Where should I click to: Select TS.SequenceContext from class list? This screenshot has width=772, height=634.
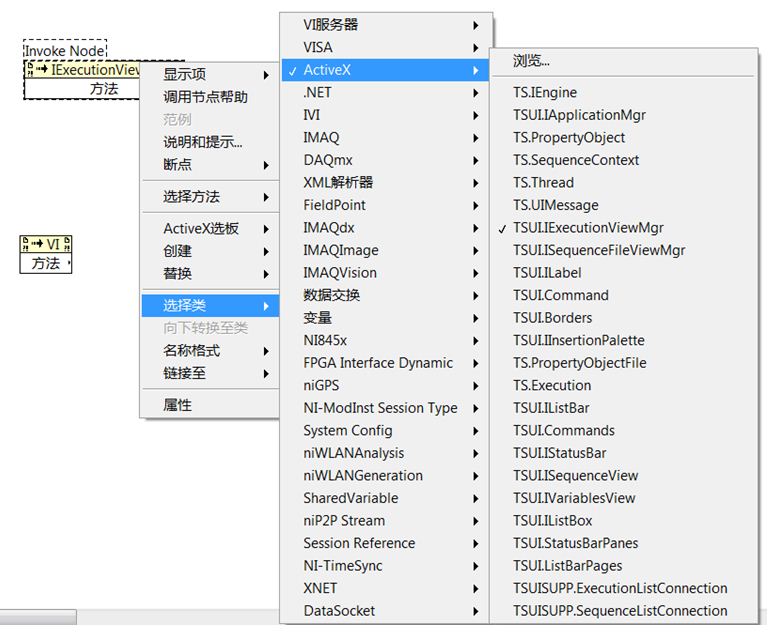576,160
